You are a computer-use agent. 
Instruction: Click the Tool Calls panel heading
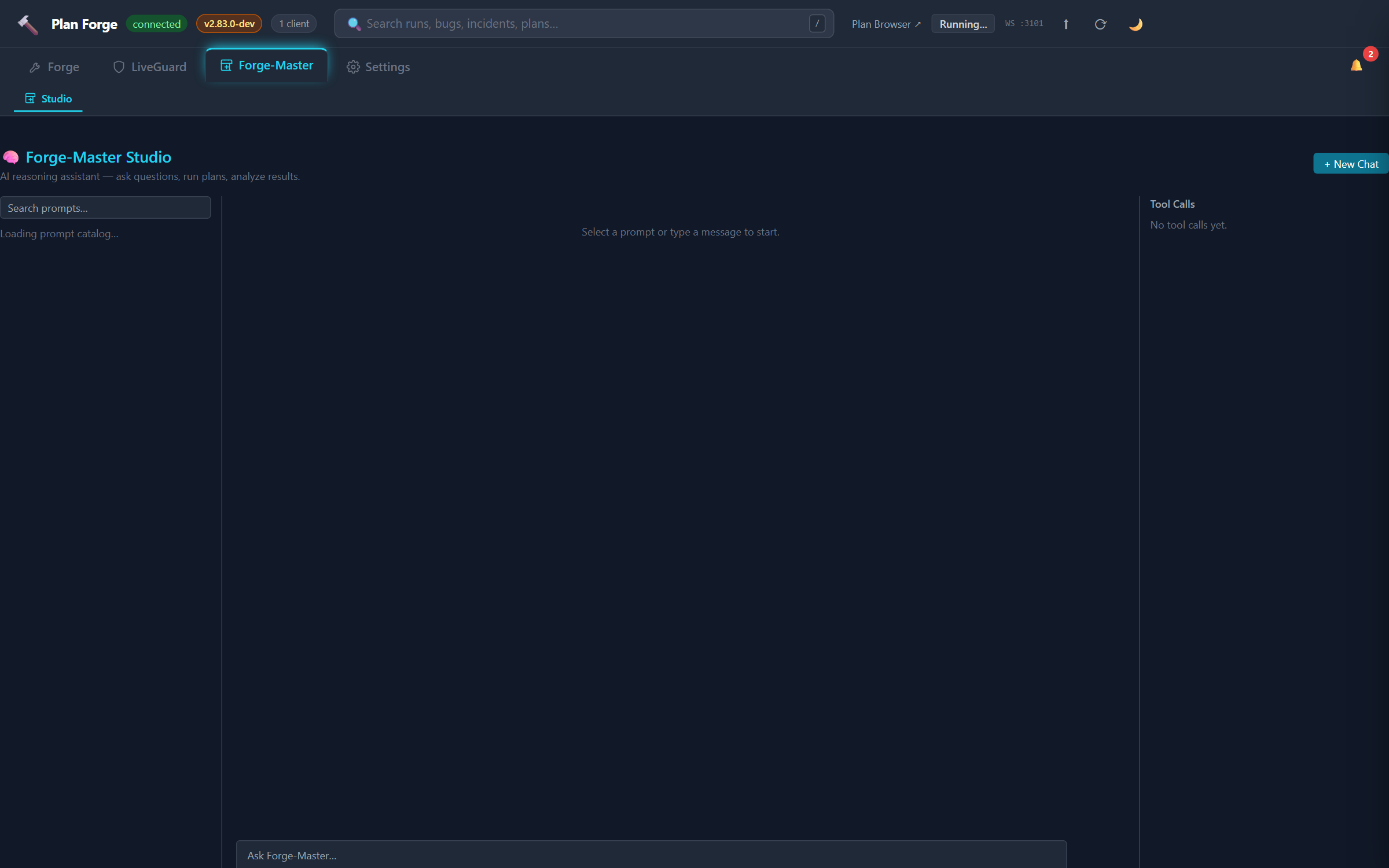[x=1172, y=204]
